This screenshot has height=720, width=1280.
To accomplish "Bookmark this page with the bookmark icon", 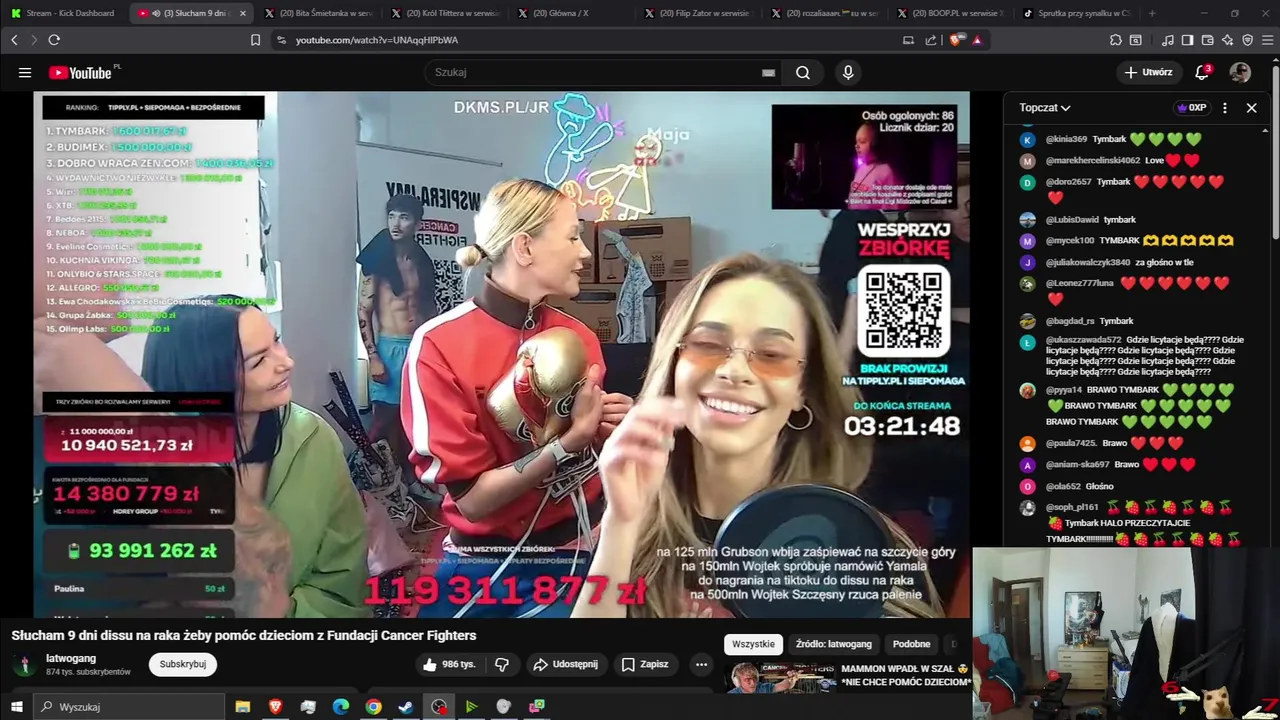I will click(255, 40).
